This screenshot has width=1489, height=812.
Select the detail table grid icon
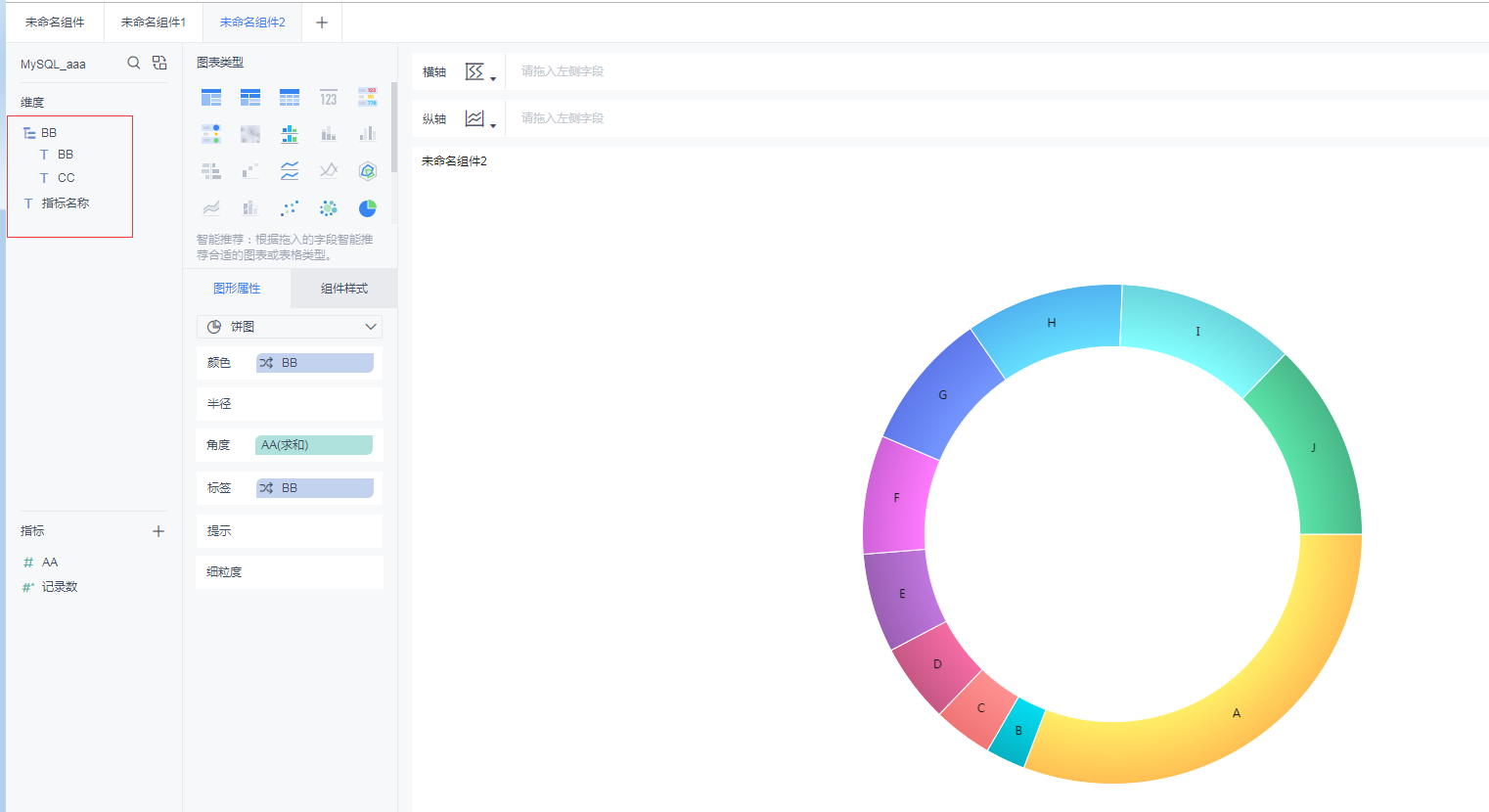290,97
